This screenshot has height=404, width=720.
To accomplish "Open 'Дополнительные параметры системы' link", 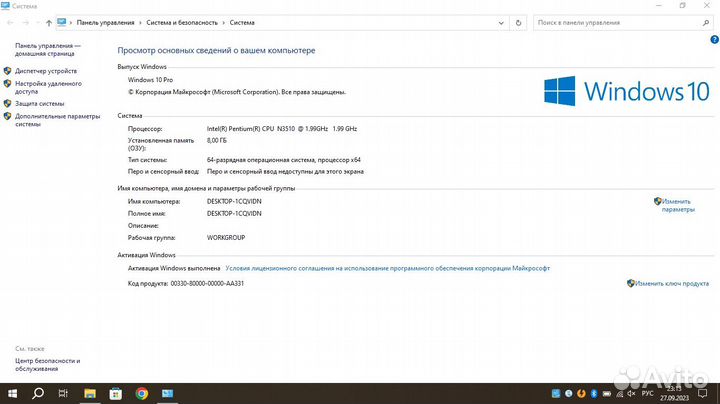I will coord(57,120).
